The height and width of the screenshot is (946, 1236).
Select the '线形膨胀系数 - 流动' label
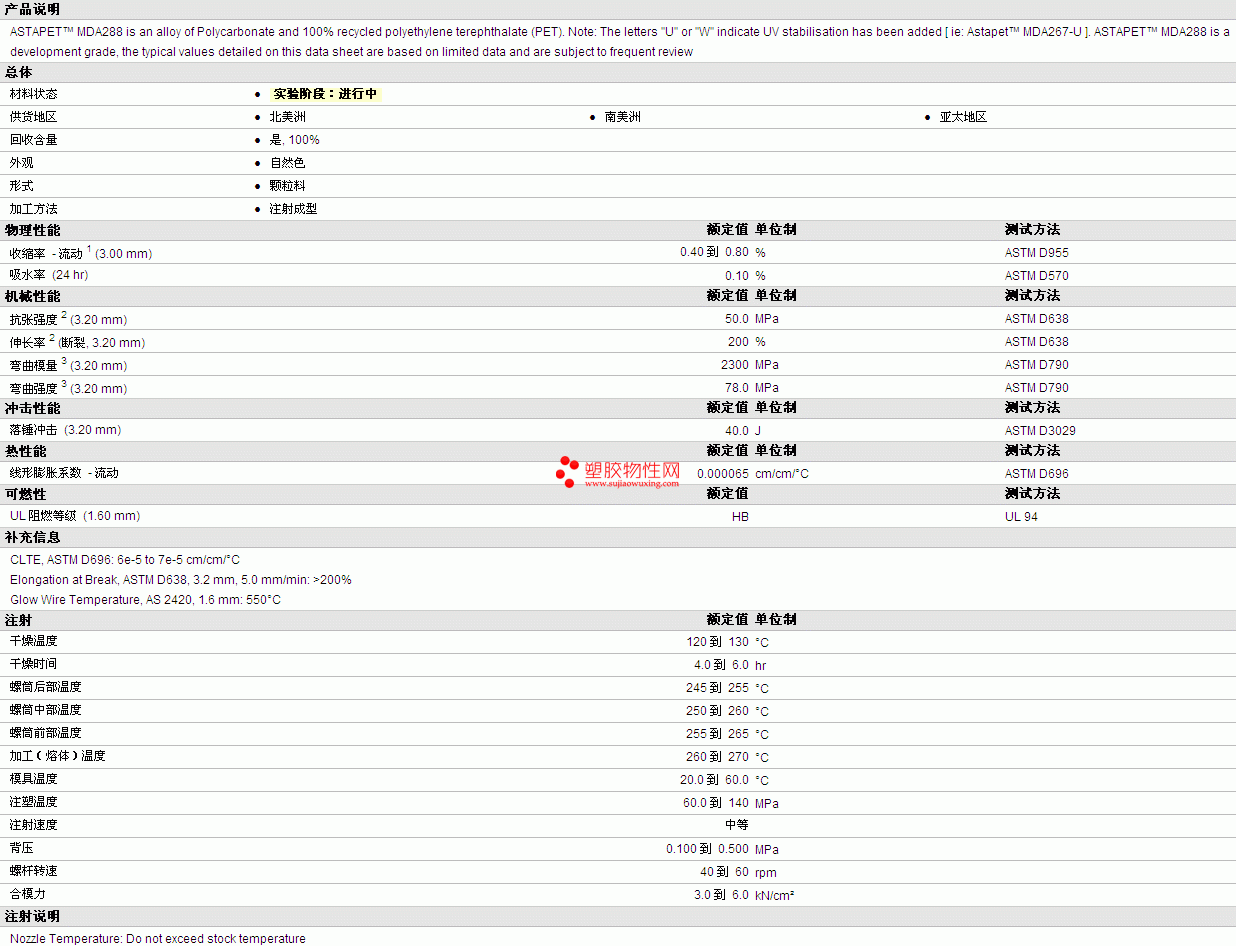click(x=64, y=473)
